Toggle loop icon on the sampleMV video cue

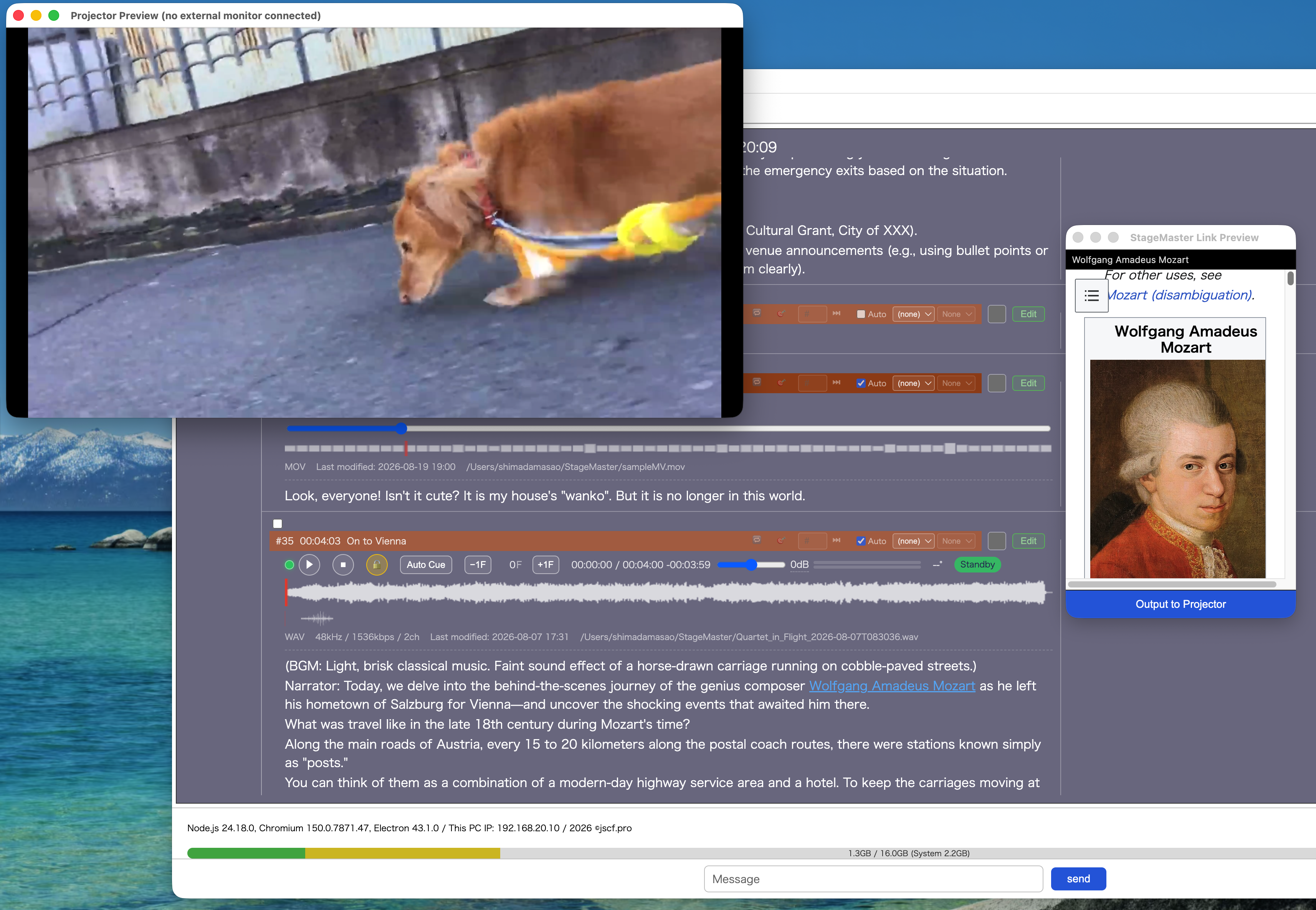(x=757, y=382)
